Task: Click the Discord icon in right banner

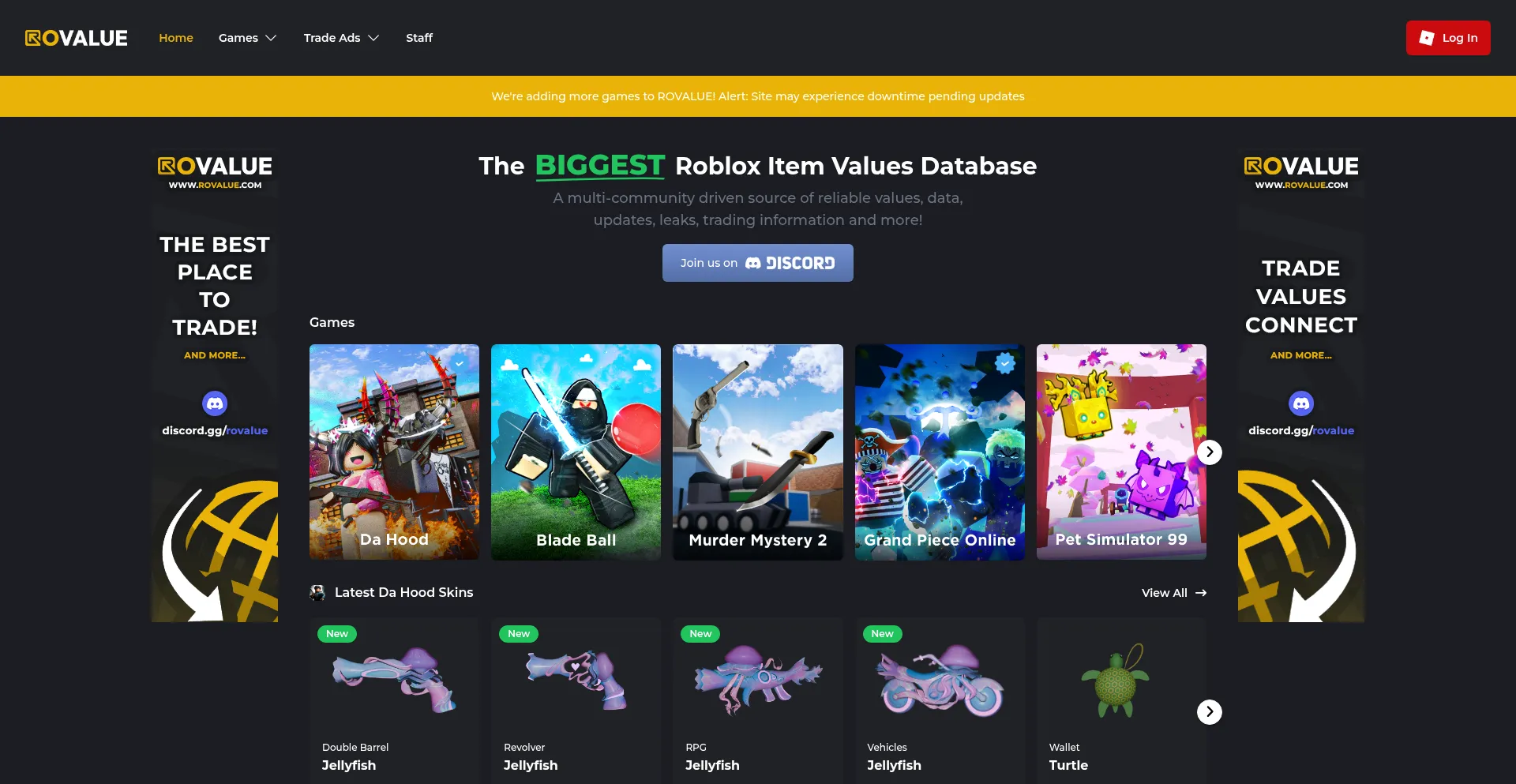Action: click(1301, 403)
